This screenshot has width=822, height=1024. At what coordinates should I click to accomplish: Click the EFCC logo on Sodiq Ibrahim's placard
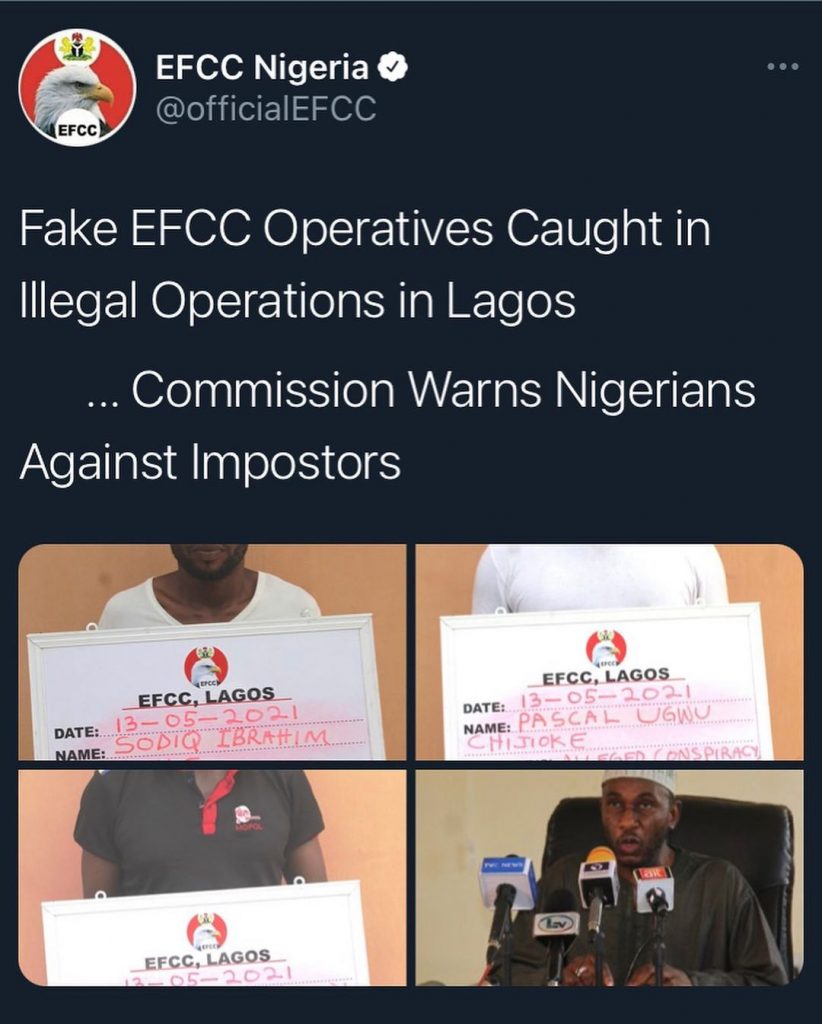(x=206, y=665)
